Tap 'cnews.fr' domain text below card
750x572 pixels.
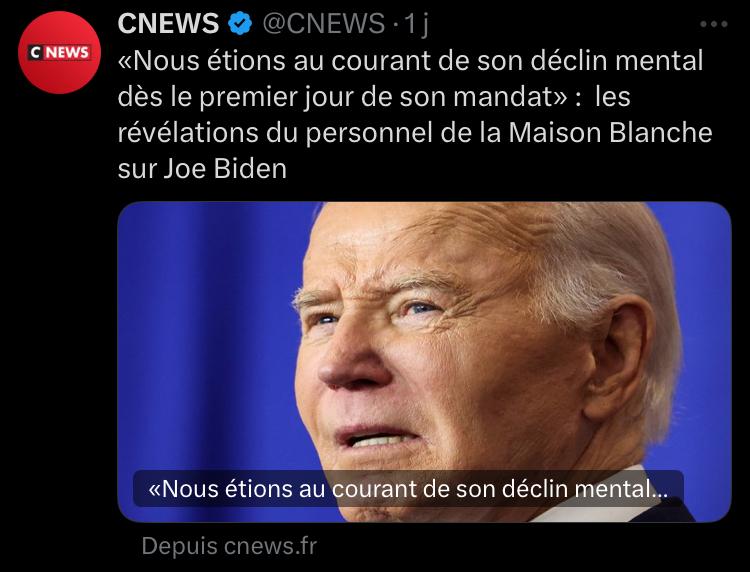click(270, 546)
